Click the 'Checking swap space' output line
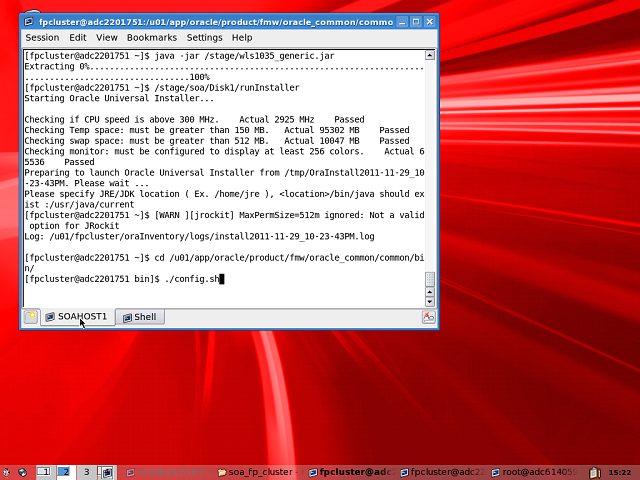This screenshot has width=640, height=480. coord(217,141)
